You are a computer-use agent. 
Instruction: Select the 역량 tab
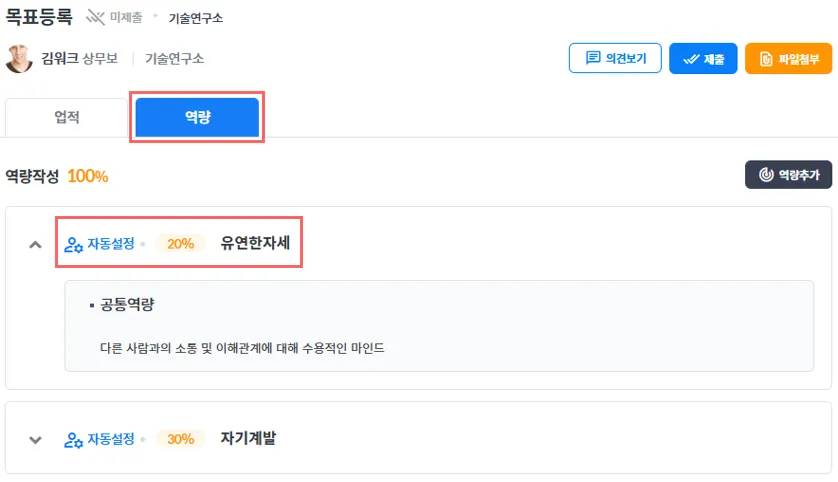[197, 117]
